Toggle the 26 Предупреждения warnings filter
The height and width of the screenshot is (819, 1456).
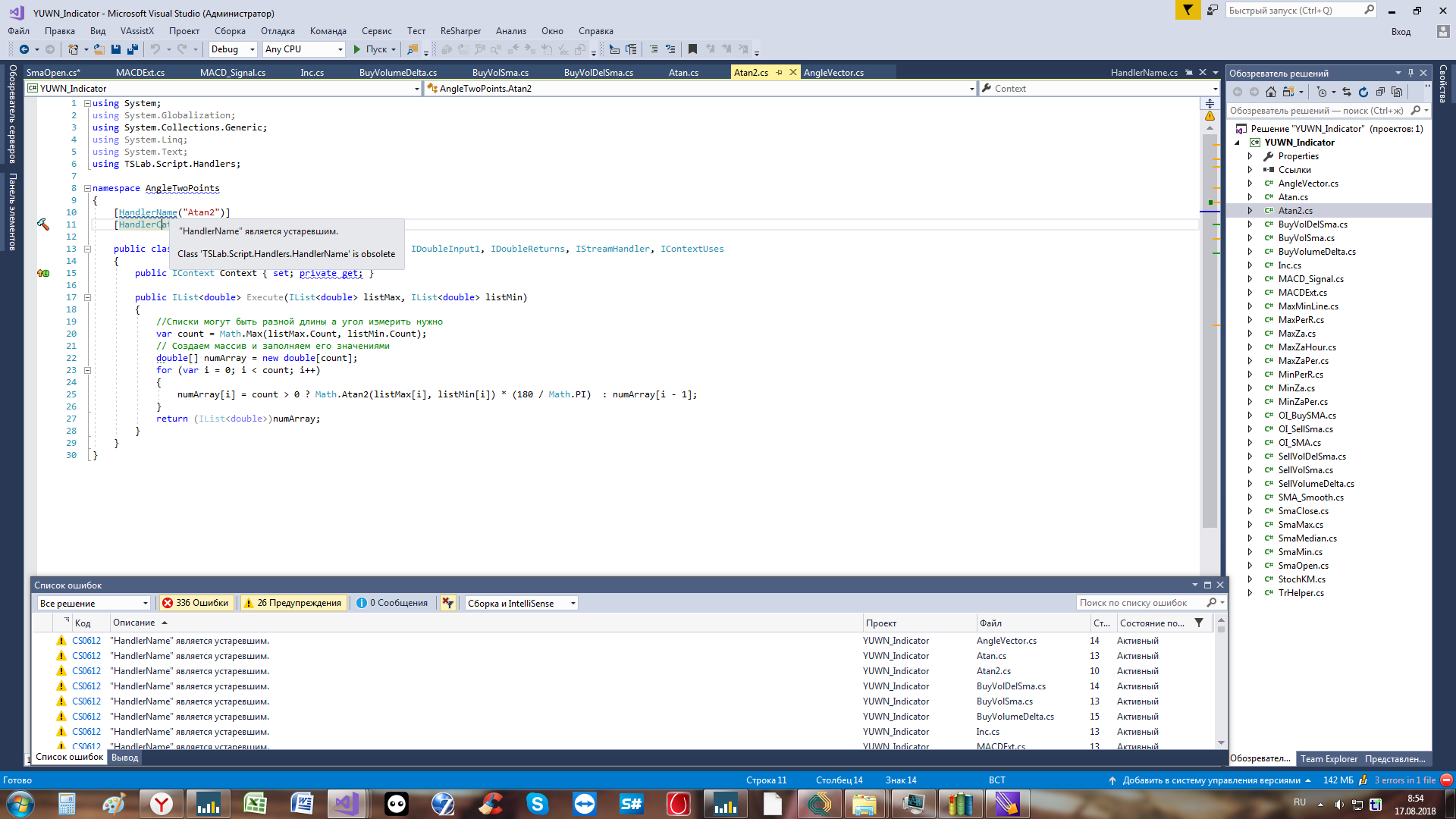293,603
